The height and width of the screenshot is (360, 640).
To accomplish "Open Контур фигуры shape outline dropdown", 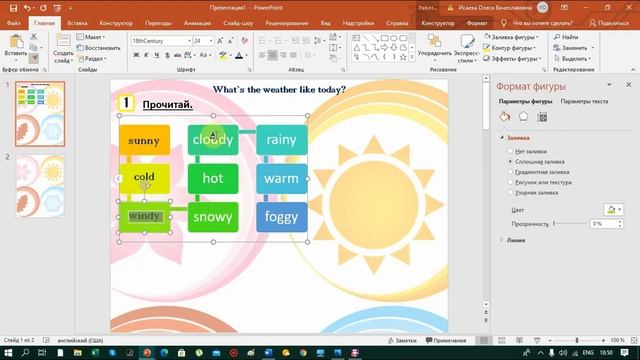I will pos(509,48).
